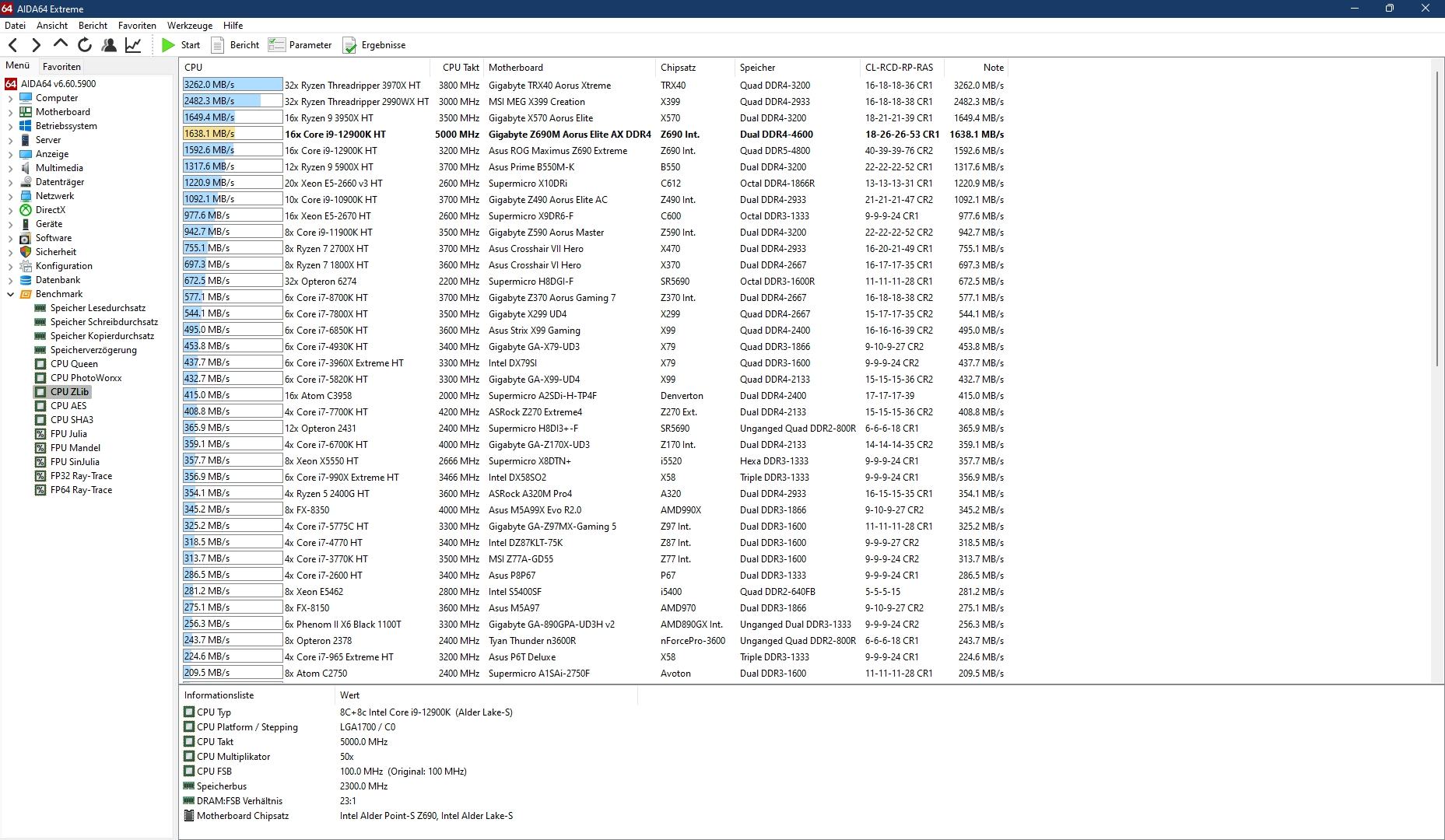The image size is (1445, 840).
Task: Expand the Computer tree node
Action: [10, 98]
